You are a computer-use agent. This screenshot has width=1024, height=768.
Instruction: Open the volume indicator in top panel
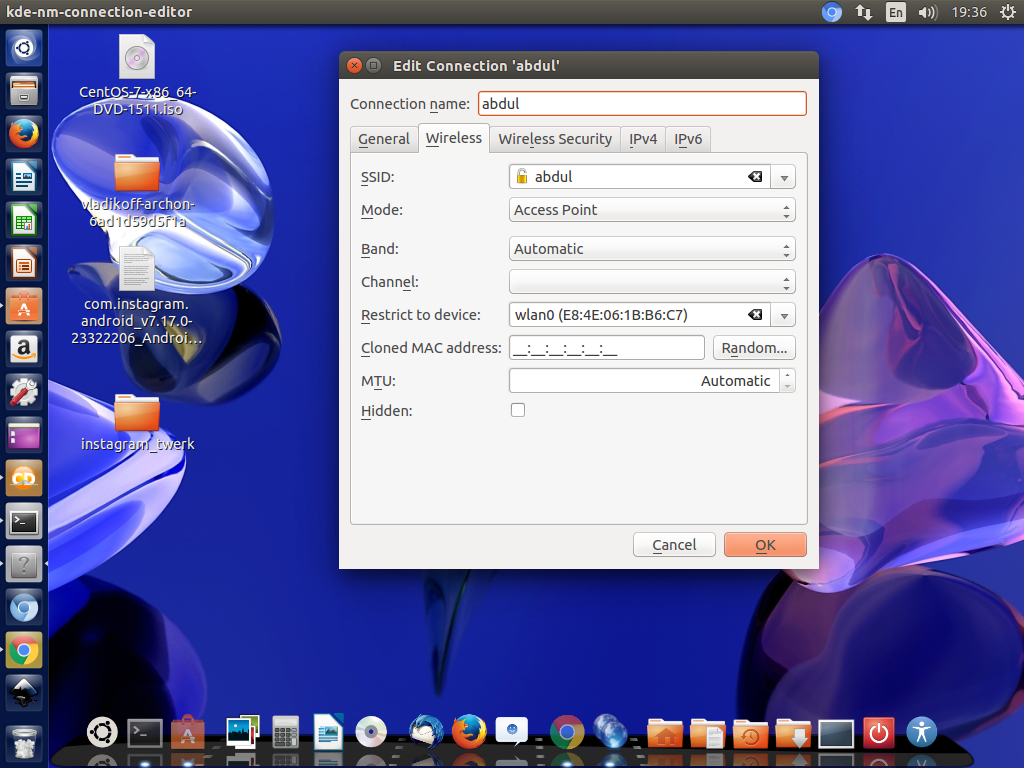click(927, 12)
